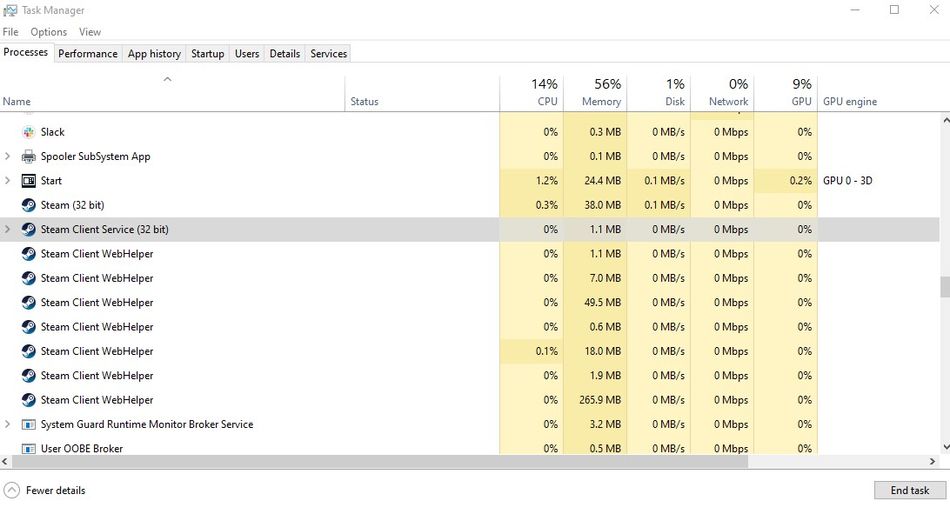Screen dimensions: 950x508
Task: Switch to the App history tab
Action: pos(154,53)
